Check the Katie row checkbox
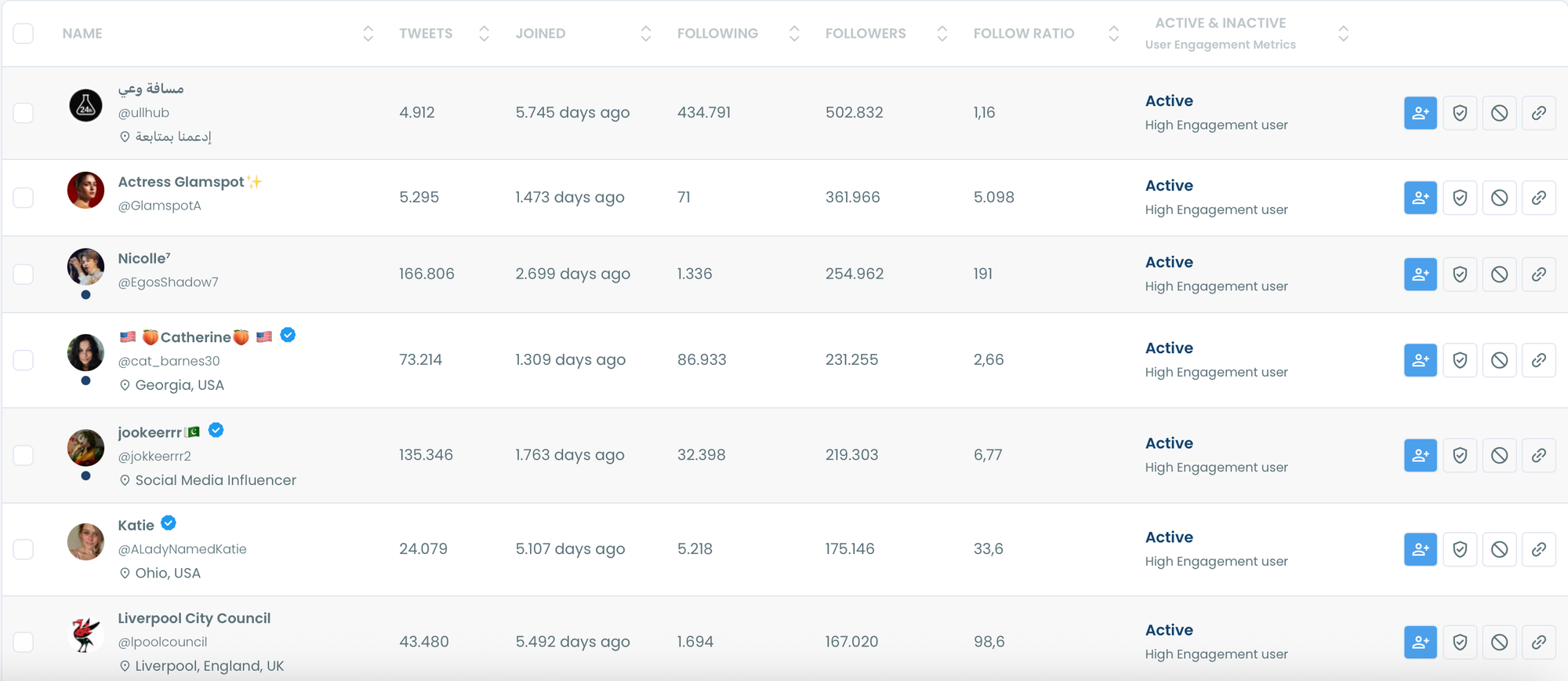The height and width of the screenshot is (681, 1568). (24, 549)
